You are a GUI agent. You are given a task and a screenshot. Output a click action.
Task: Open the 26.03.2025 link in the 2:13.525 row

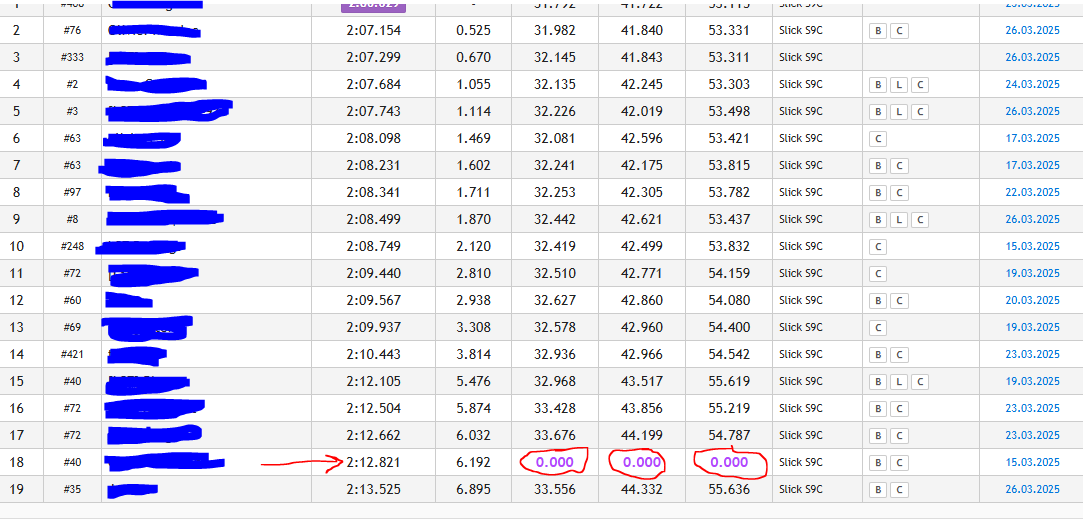click(1033, 490)
